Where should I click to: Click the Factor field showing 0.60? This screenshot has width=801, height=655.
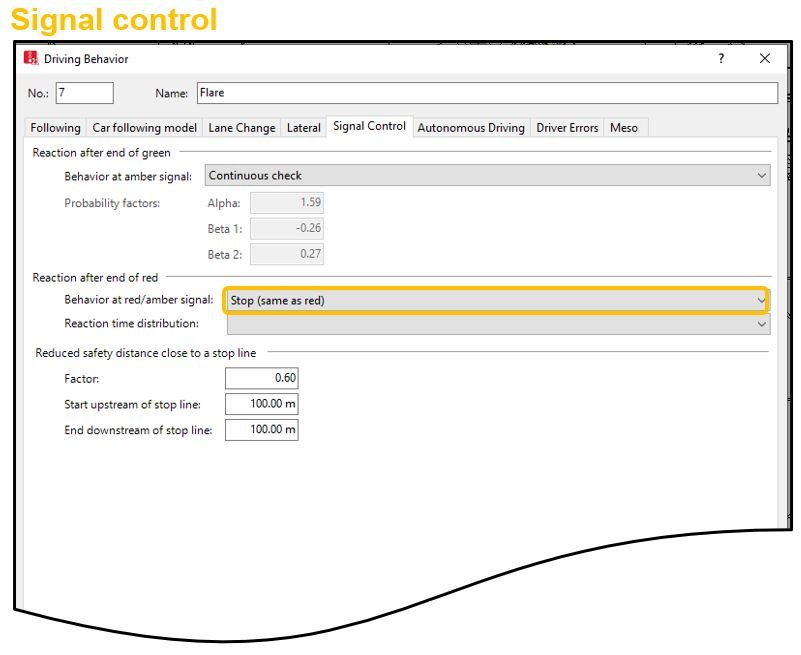(x=262, y=379)
